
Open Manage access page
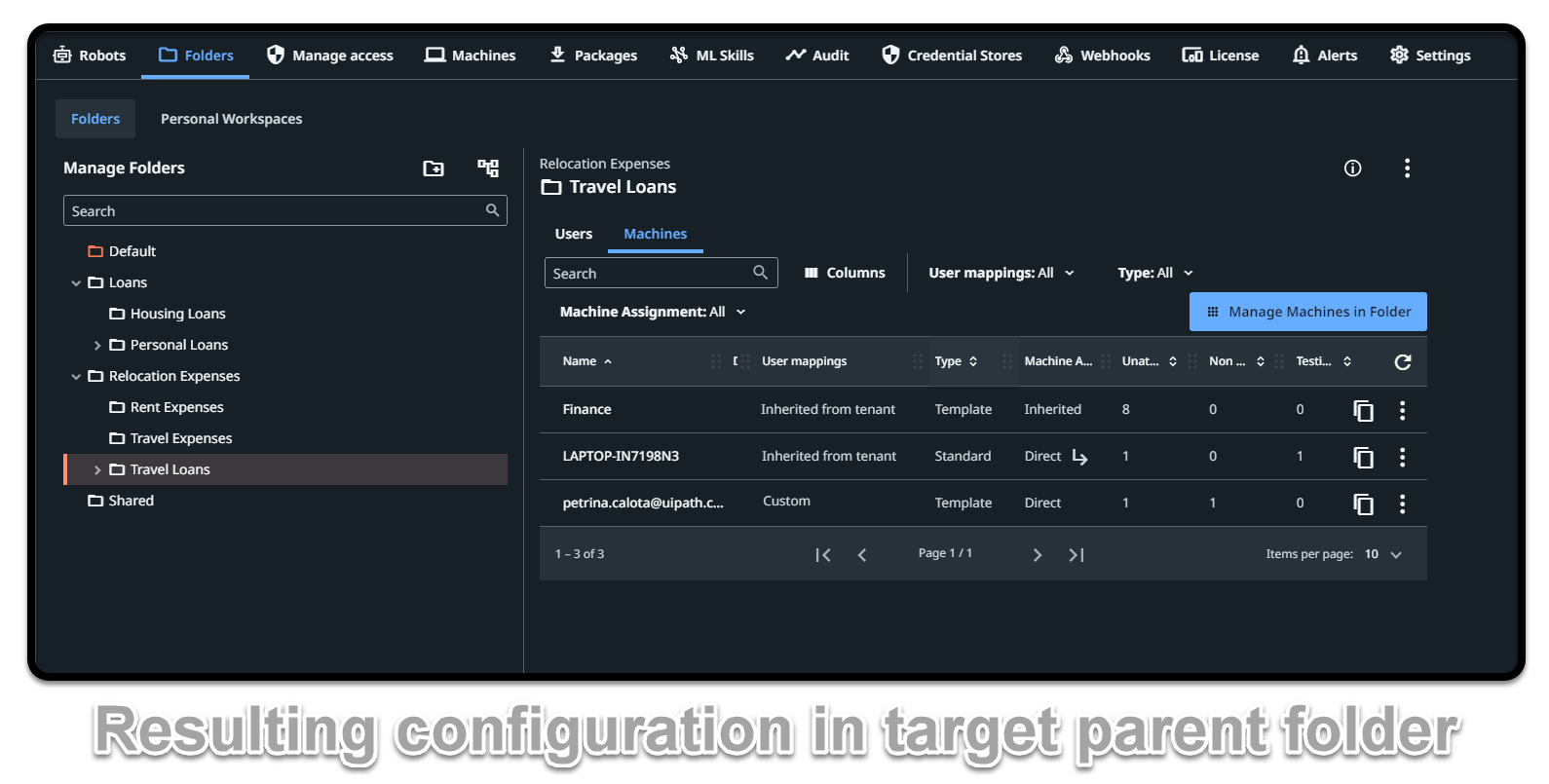coord(329,56)
